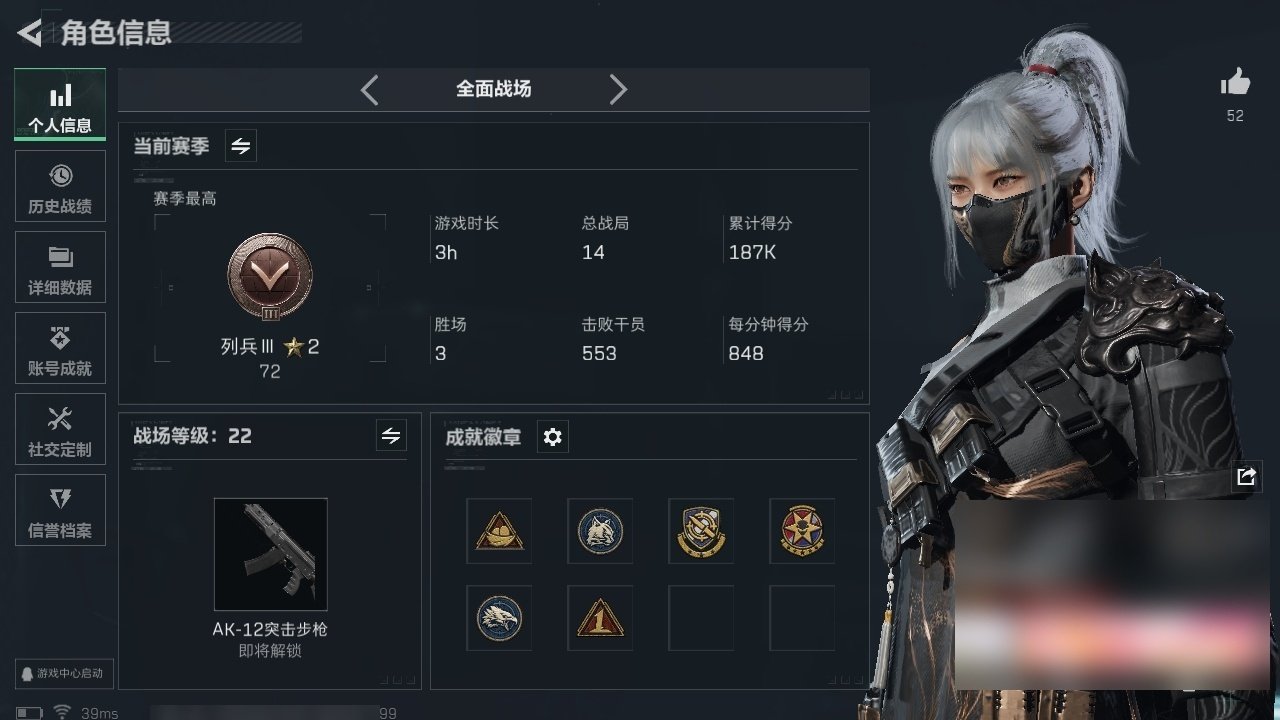Switch to next mode with right chevron
This screenshot has height=720, width=1280.
pyautogui.click(x=618, y=89)
